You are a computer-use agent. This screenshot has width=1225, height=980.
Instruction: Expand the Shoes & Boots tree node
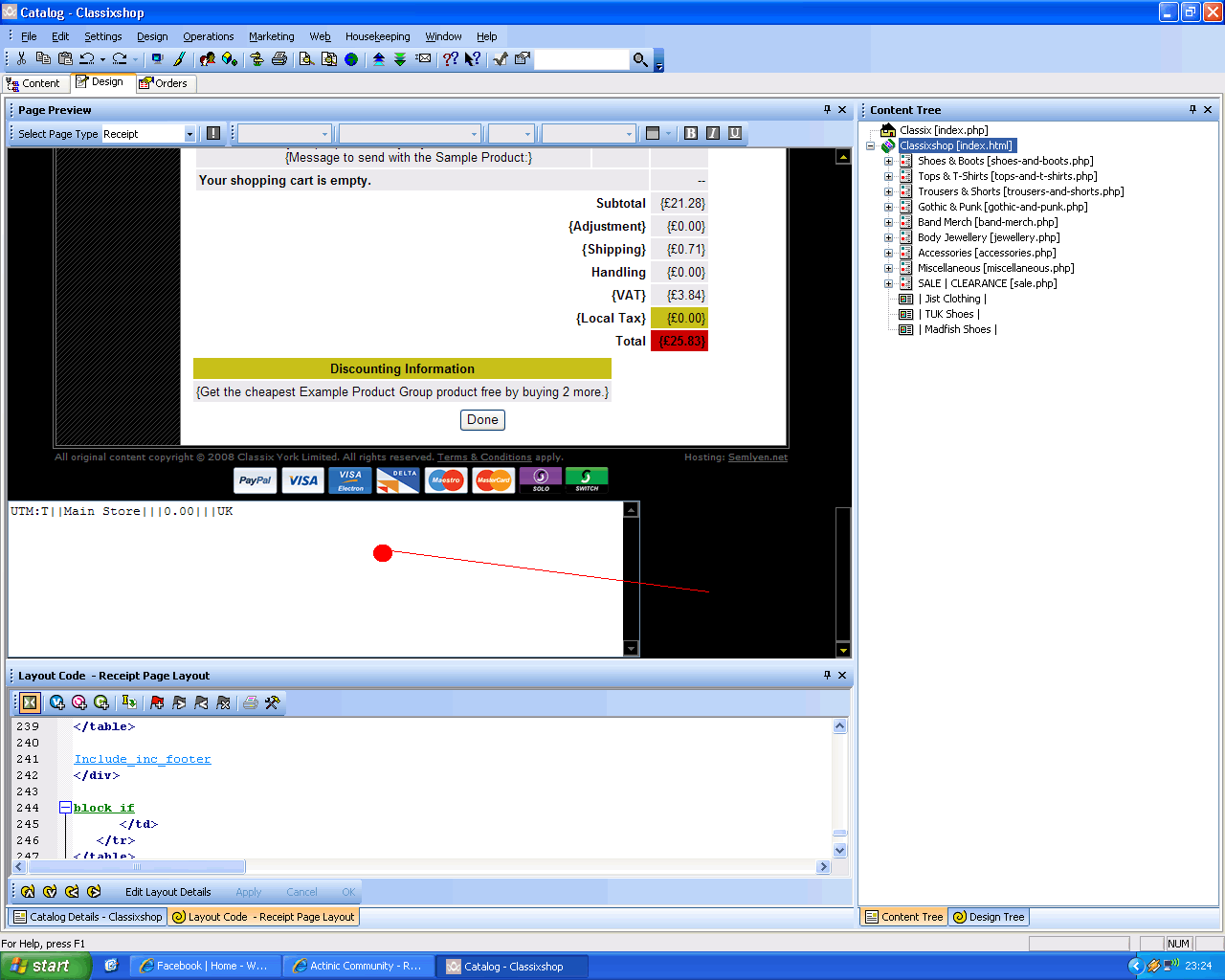(888, 161)
